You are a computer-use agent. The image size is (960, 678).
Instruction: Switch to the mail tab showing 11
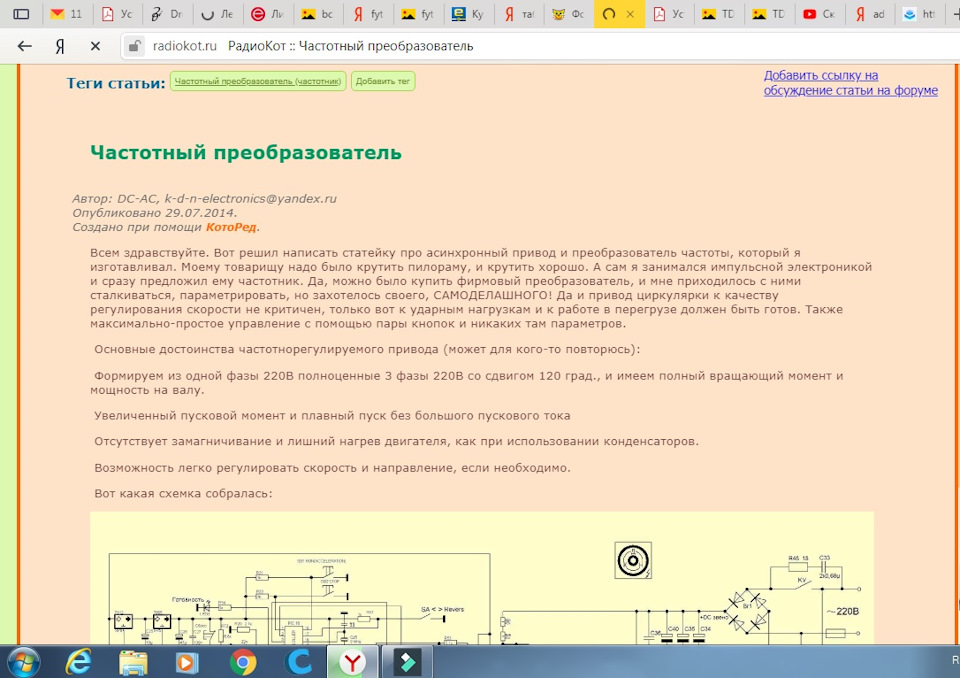[x=67, y=14]
